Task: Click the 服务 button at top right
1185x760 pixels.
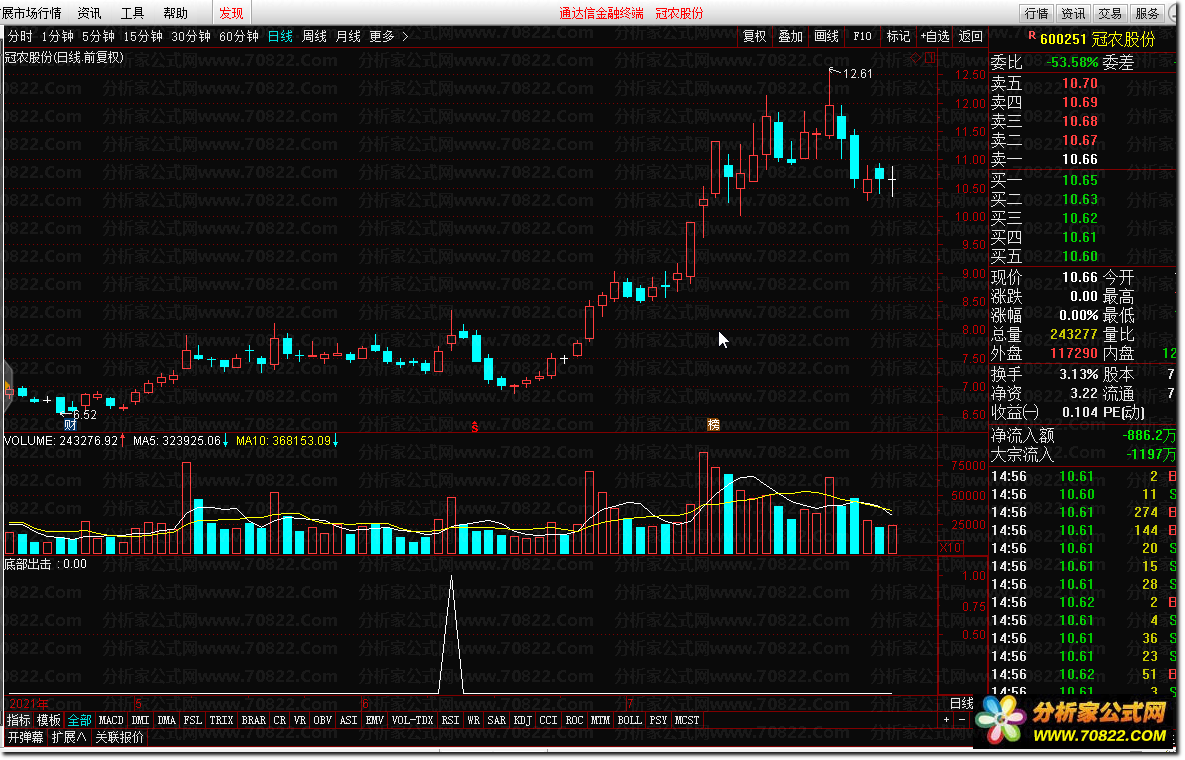Action: coord(1147,13)
